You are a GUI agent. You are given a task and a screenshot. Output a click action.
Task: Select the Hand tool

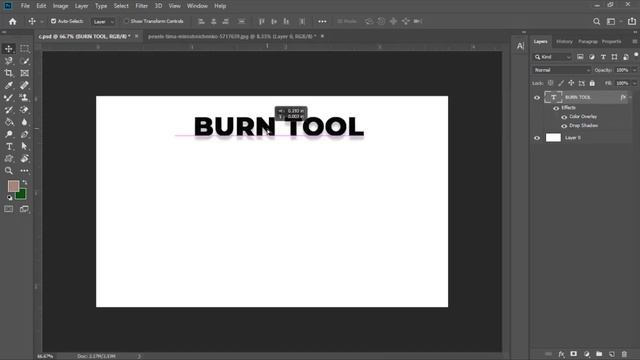coord(24,159)
